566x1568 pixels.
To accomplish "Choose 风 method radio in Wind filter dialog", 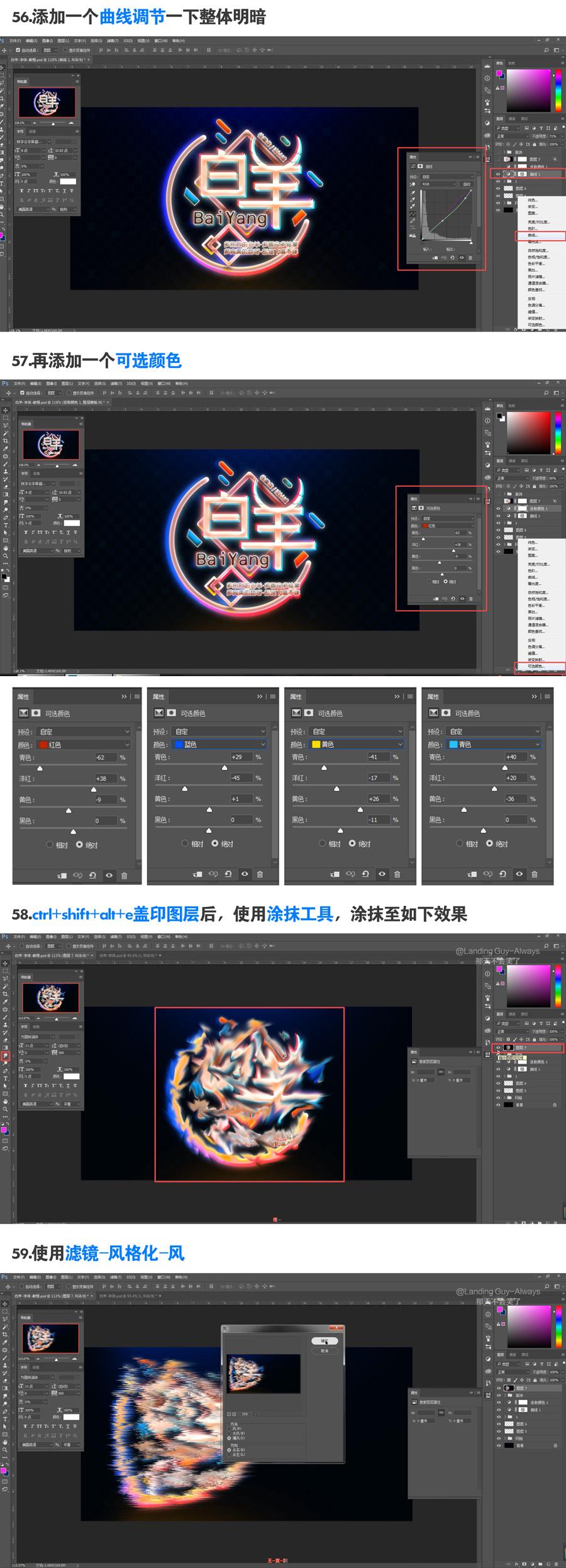I will tap(229, 1428).
